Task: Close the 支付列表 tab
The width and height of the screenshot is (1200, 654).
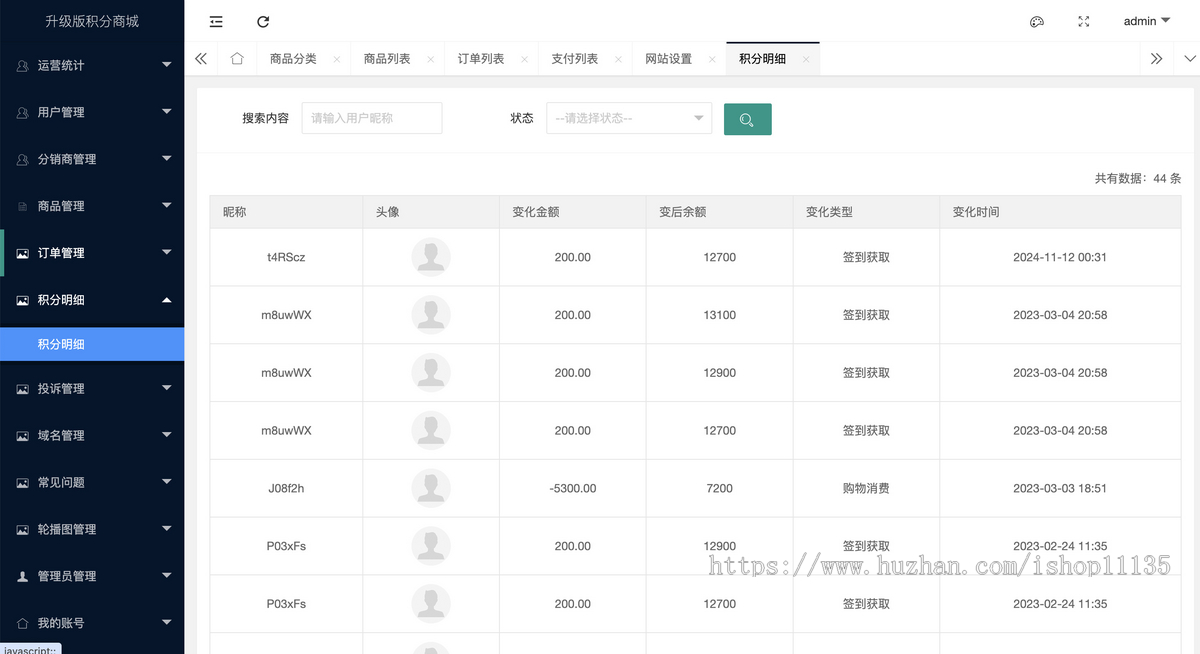Action: (x=619, y=59)
